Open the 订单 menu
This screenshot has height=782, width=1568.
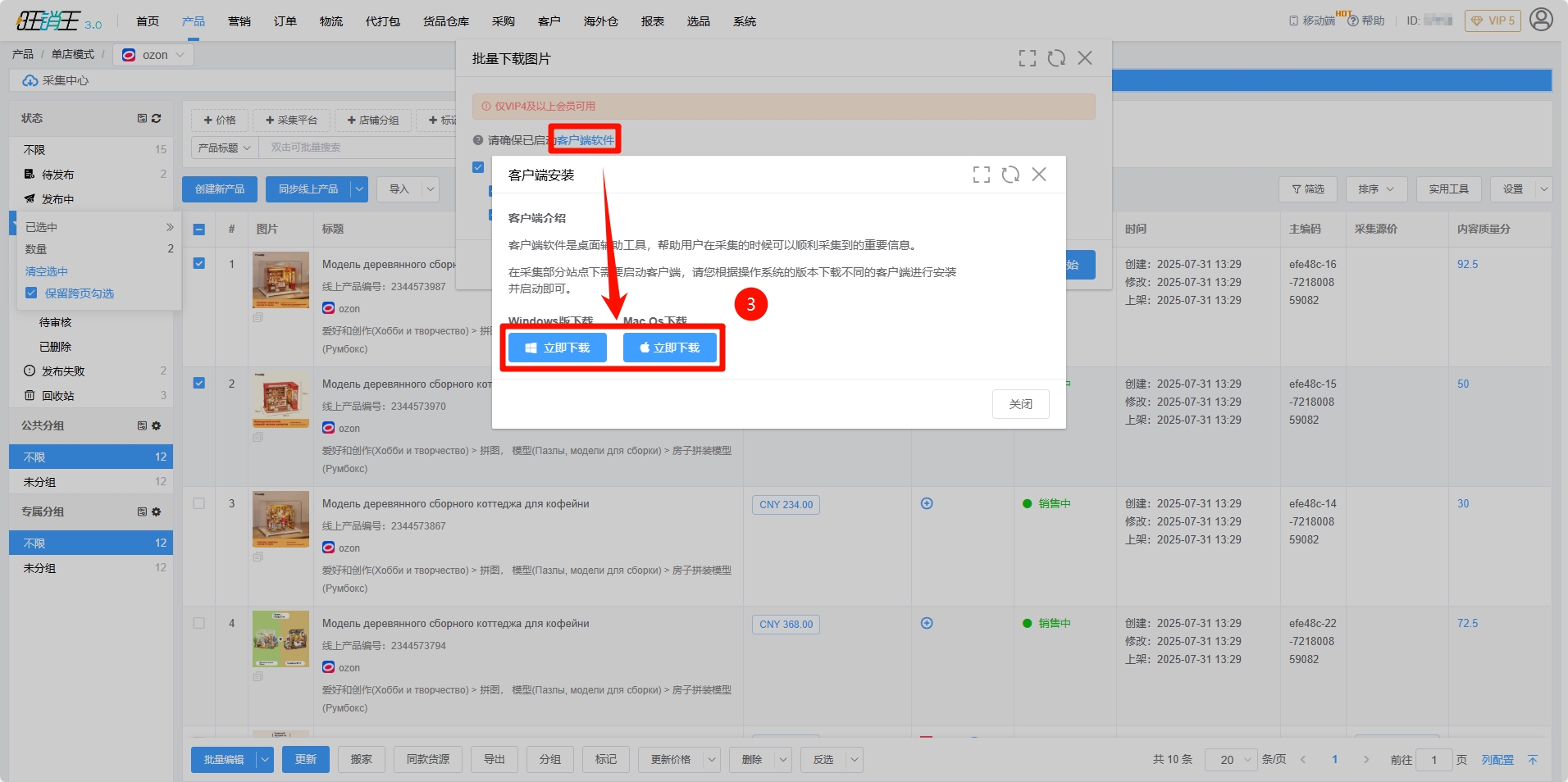coord(285,21)
